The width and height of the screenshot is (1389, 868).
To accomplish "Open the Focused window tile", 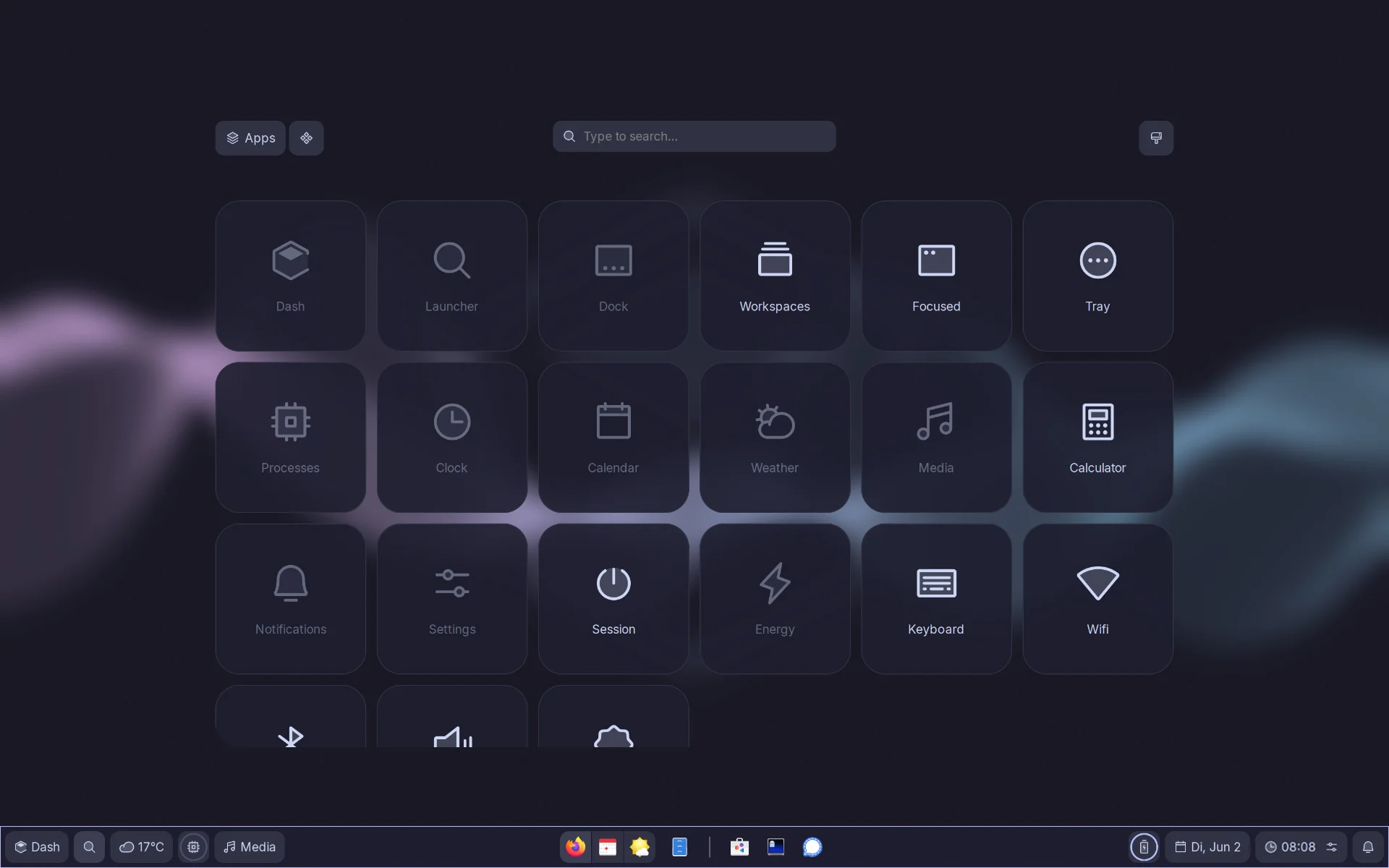I will pyautogui.click(x=936, y=276).
